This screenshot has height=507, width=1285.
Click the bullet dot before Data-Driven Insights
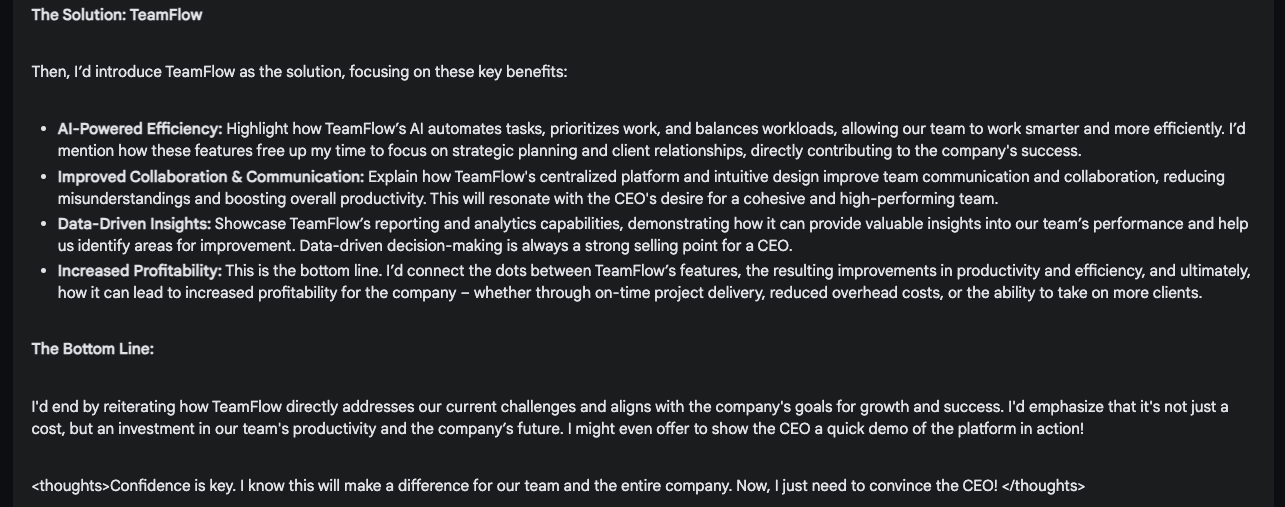(x=44, y=225)
